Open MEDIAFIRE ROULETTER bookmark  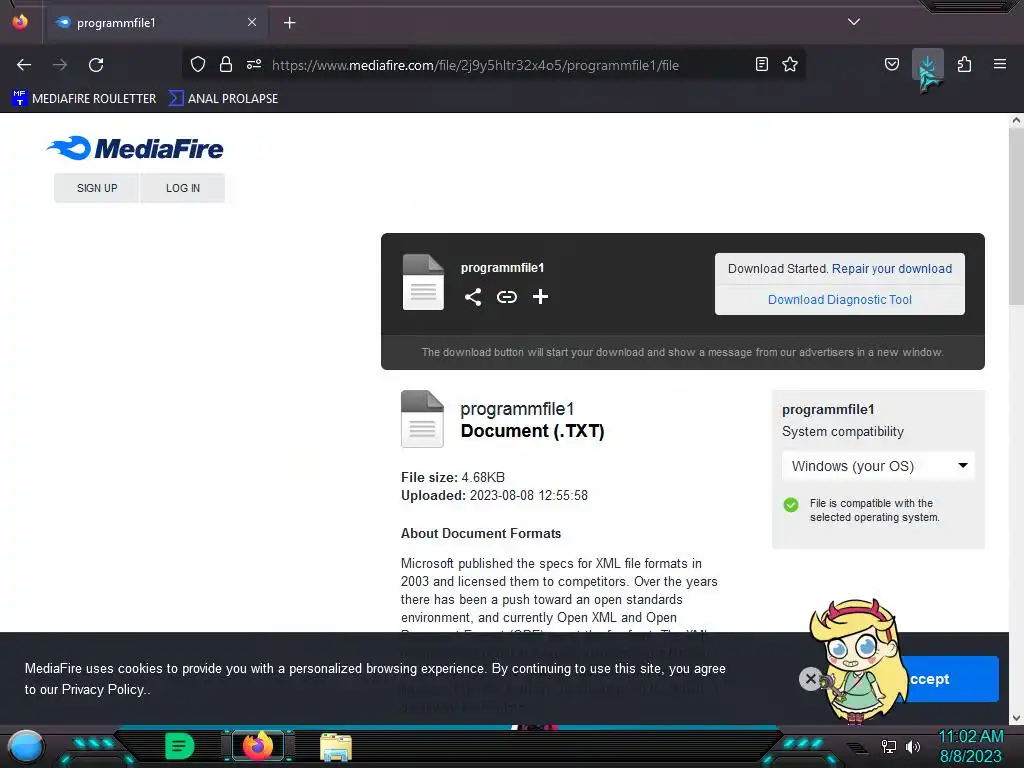[84, 99]
